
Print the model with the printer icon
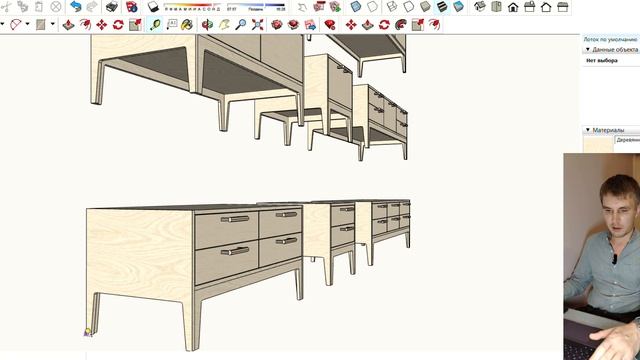coord(112,7)
